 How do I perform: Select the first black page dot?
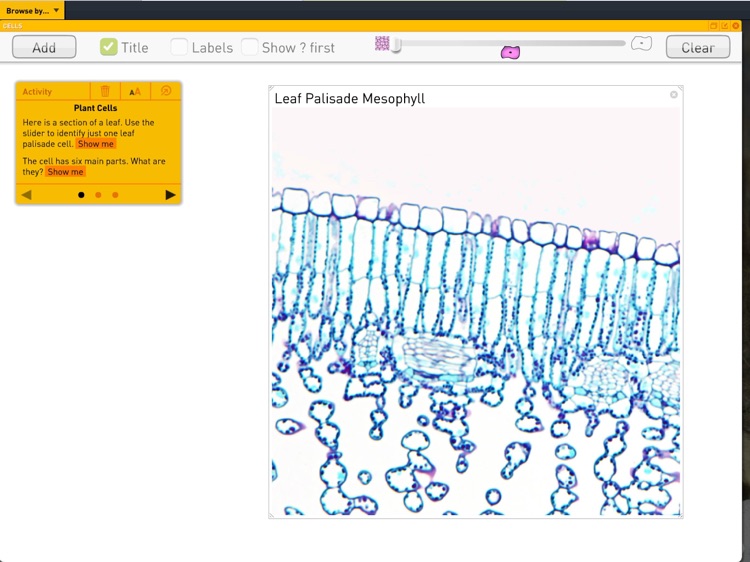point(81,195)
